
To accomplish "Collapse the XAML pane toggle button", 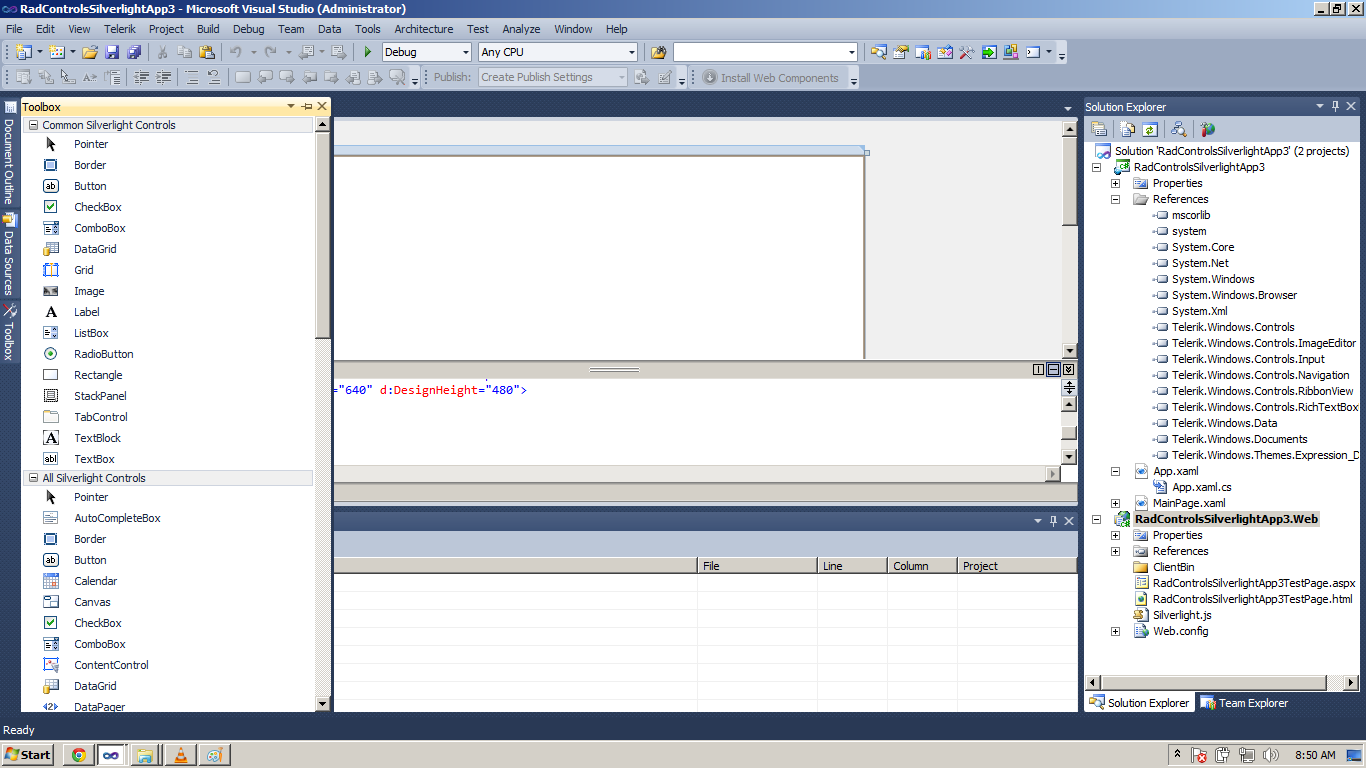I will pyautogui.click(x=1068, y=370).
